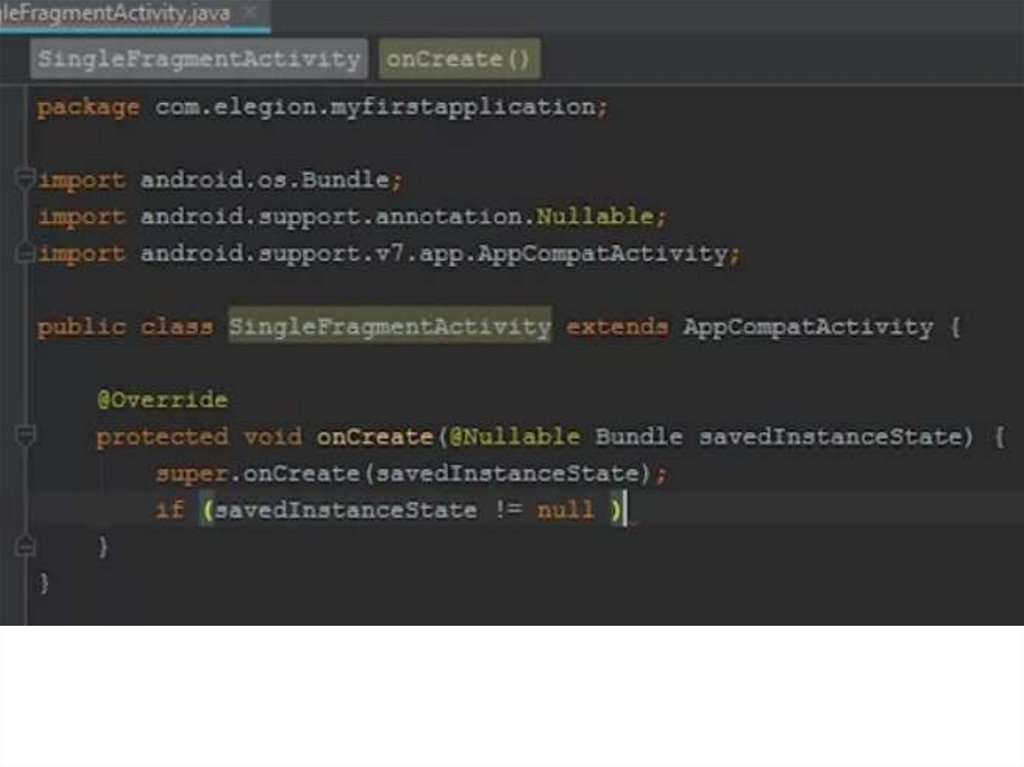Viewport: 1024px width, 767px height.
Task: Click the @Nullable parameter annotation
Action: [510, 437]
